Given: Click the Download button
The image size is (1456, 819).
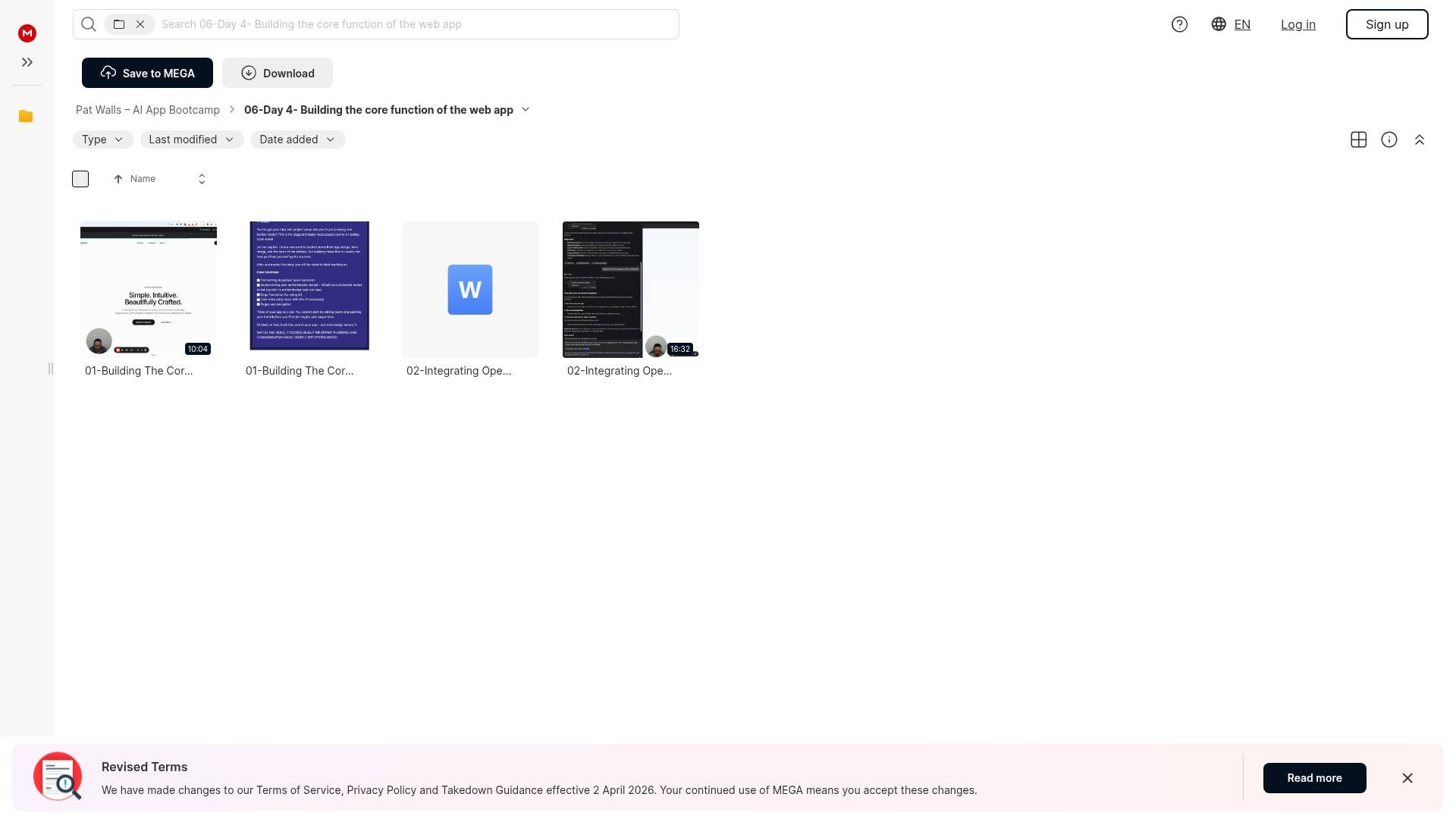Looking at the screenshot, I should point(278,73).
